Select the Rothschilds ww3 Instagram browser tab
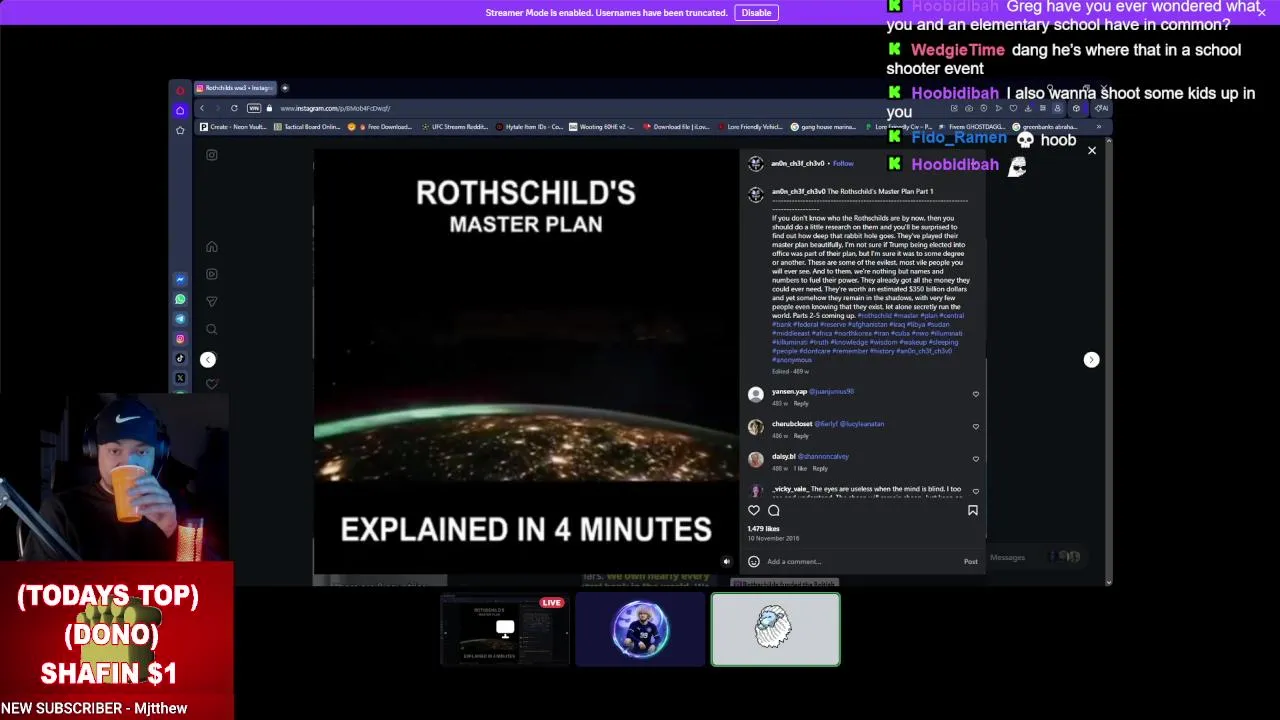The width and height of the screenshot is (1280, 720). coord(235,88)
